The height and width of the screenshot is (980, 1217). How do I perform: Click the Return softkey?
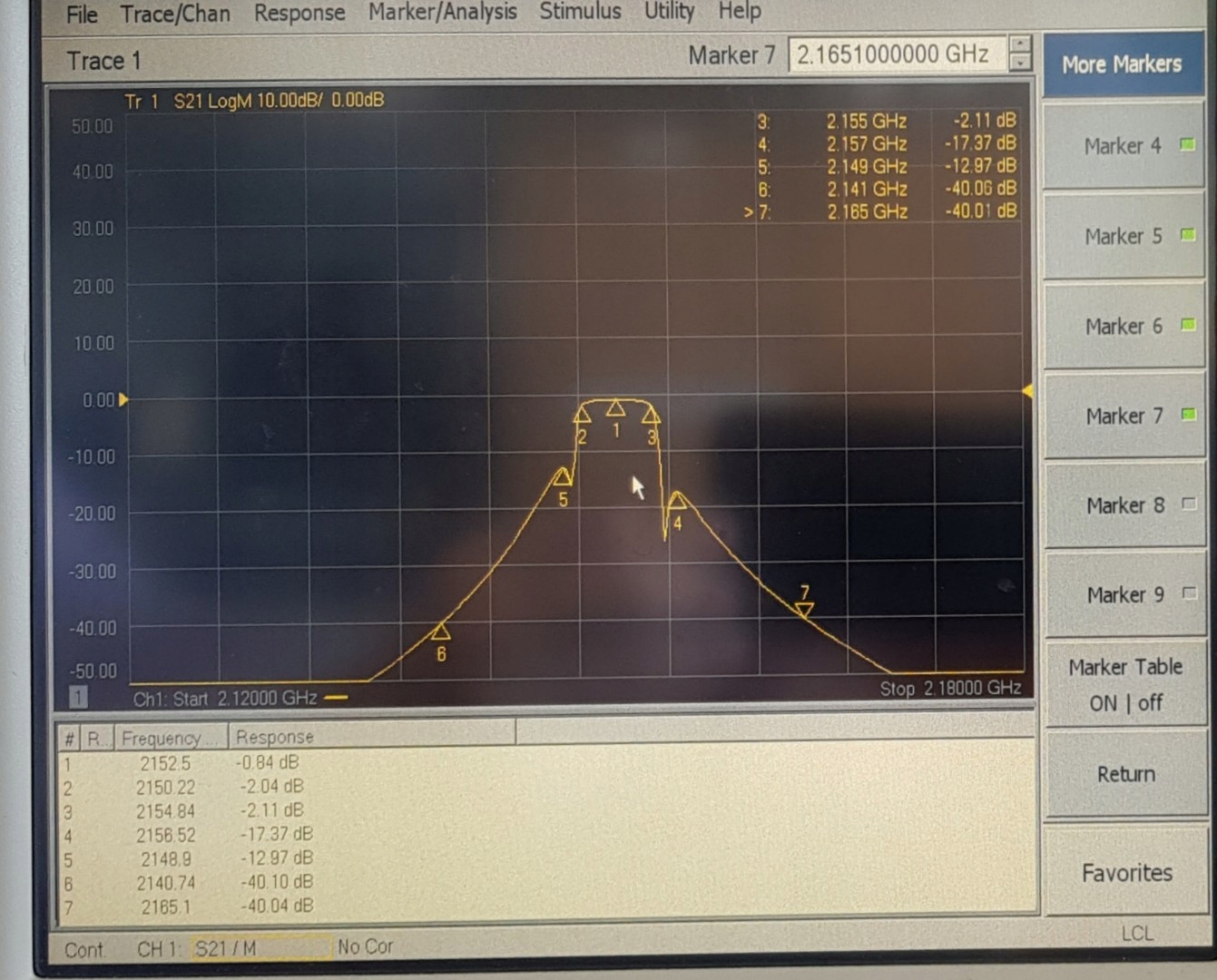[1126, 774]
